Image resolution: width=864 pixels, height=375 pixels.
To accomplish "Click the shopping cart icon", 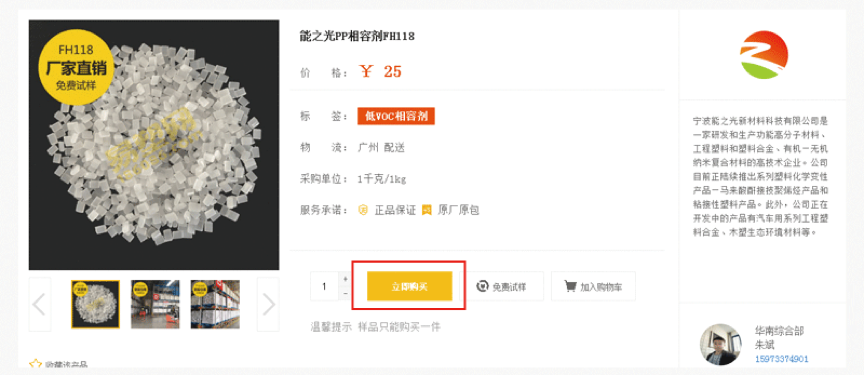I will pyautogui.click(x=570, y=286).
